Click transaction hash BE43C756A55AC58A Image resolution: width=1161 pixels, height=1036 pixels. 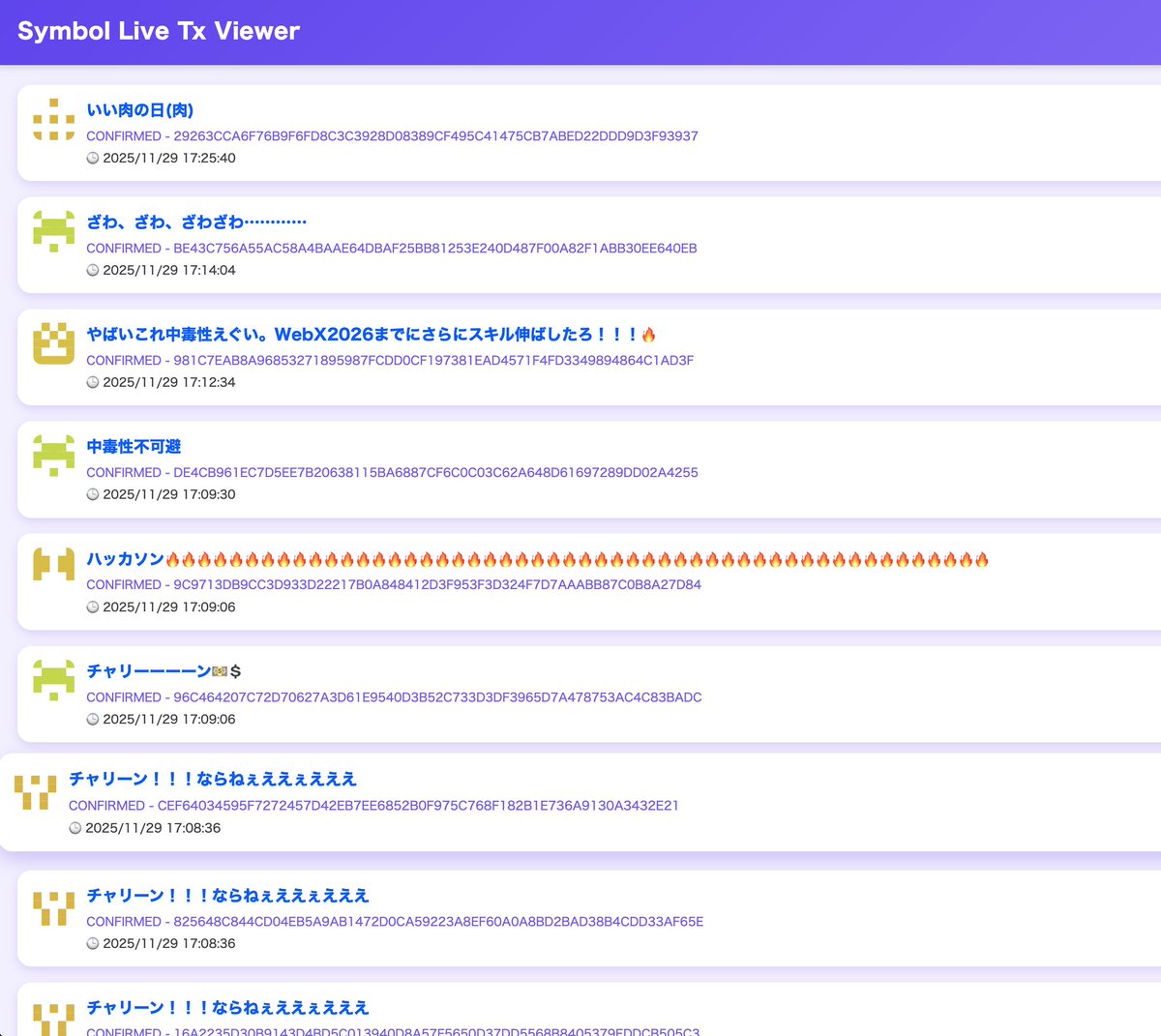point(435,249)
